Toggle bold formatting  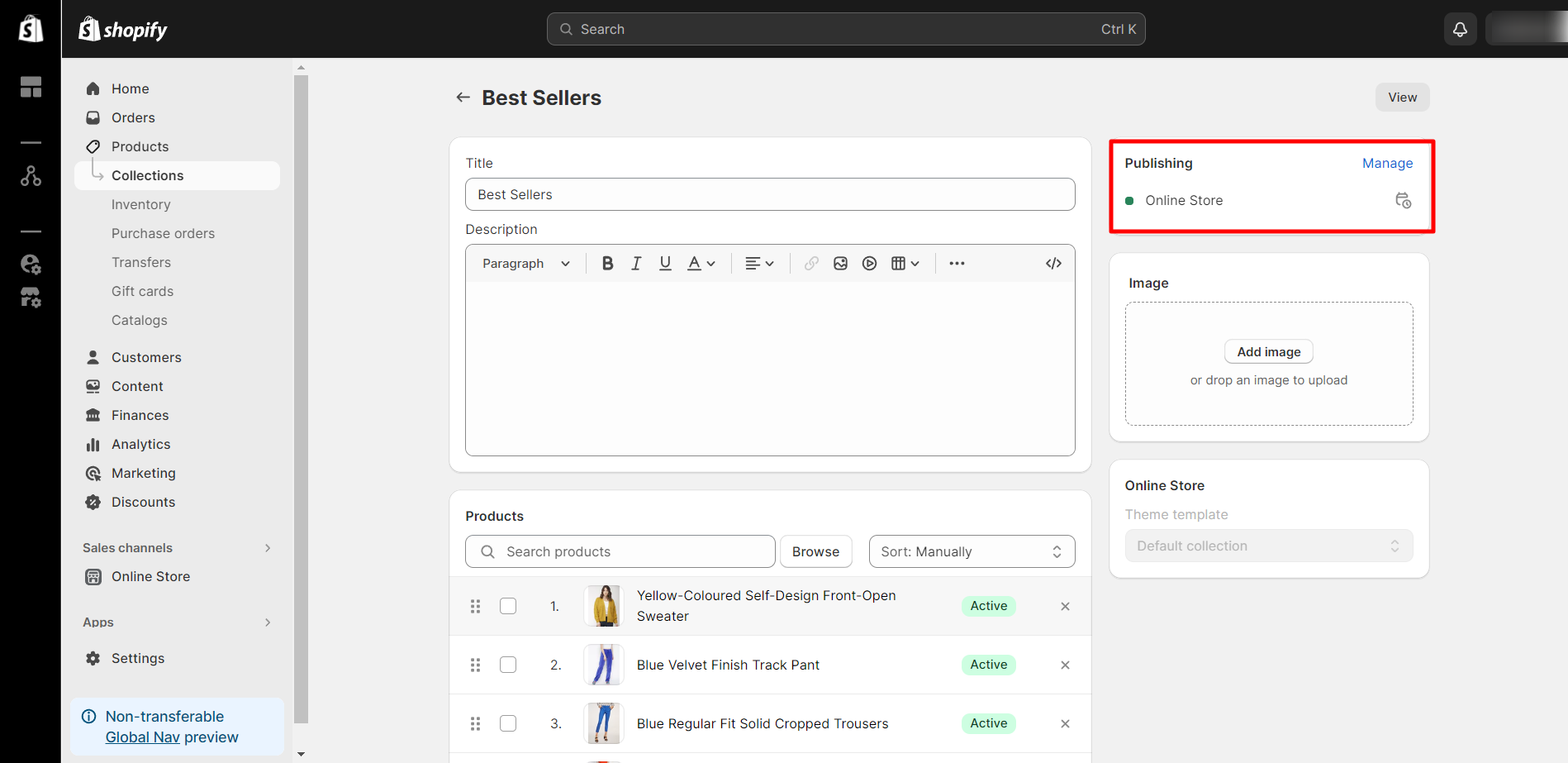click(x=607, y=263)
